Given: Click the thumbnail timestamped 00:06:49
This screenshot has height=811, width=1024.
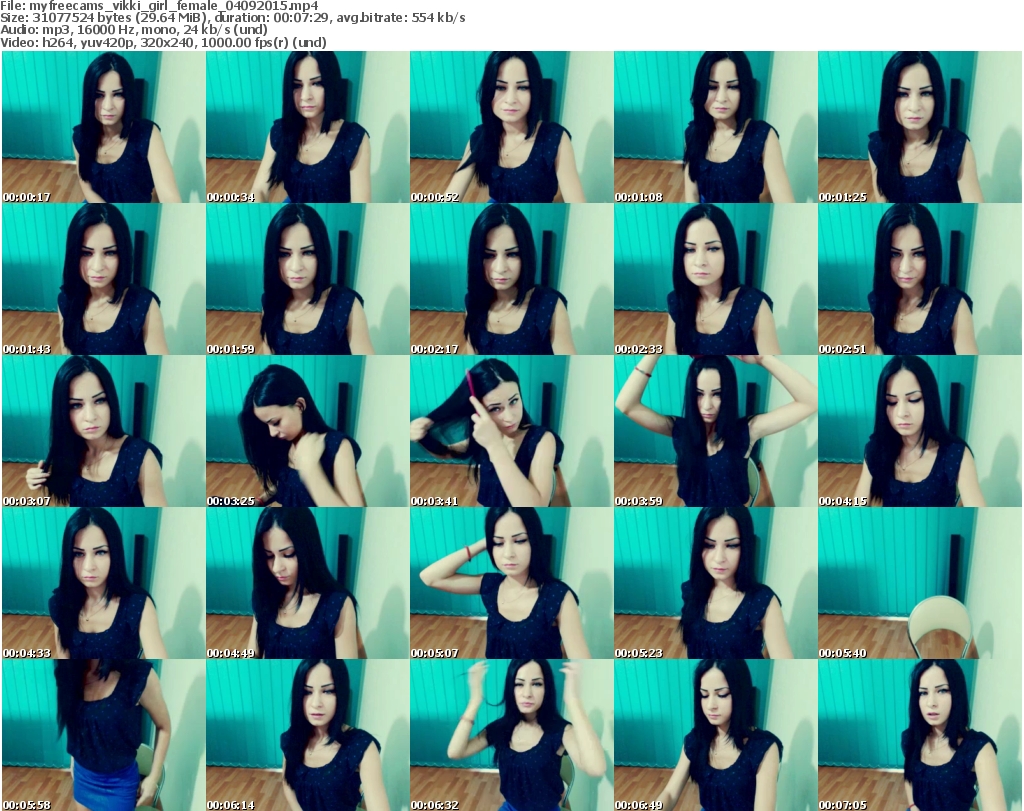Looking at the screenshot, I should pyautogui.click(x=715, y=735).
